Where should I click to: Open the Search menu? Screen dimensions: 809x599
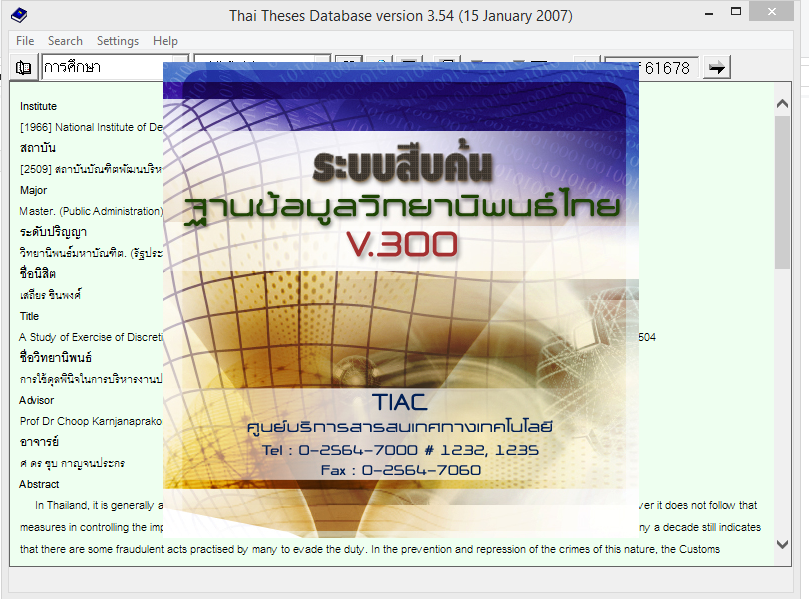tap(65, 41)
